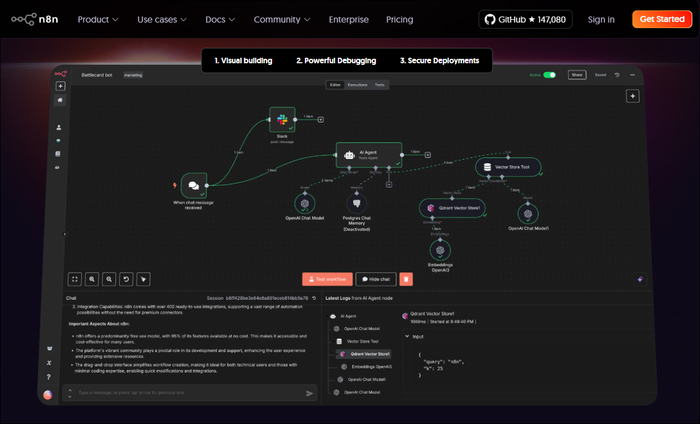Toggle the workflow Active switch
The height and width of the screenshot is (424, 700).
pyautogui.click(x=549, y=75)
